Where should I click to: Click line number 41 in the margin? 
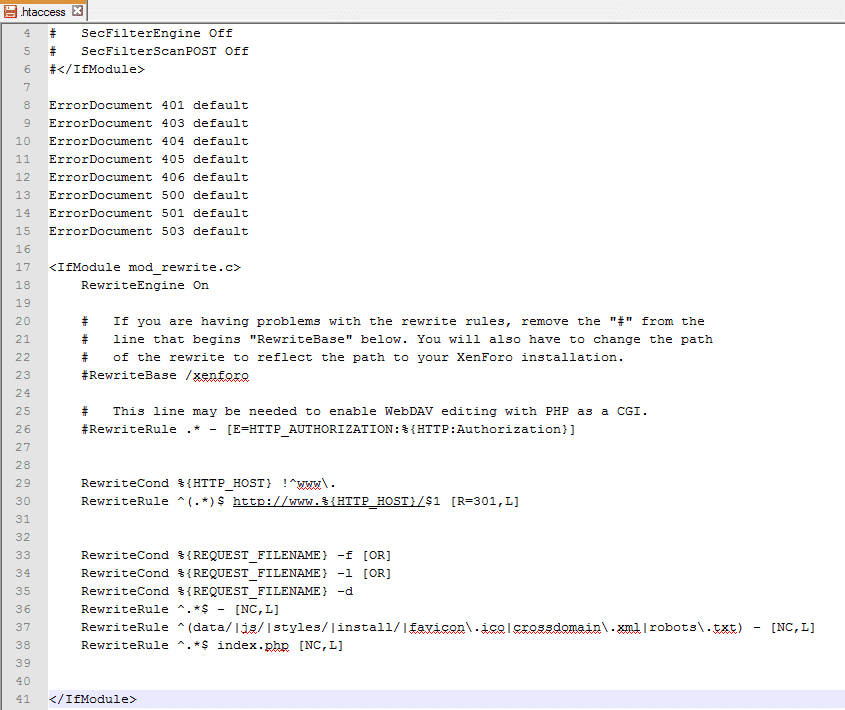point(24,699)
